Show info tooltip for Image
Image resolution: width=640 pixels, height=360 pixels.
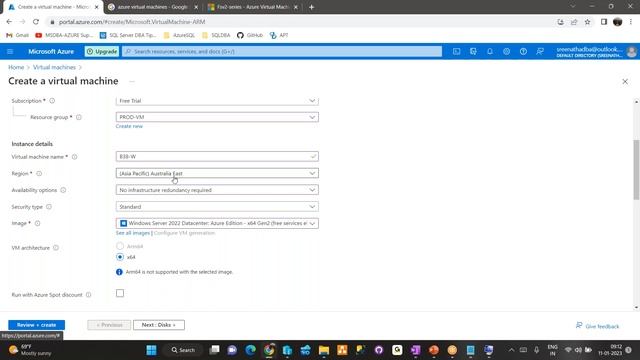(x=38, y=223)
